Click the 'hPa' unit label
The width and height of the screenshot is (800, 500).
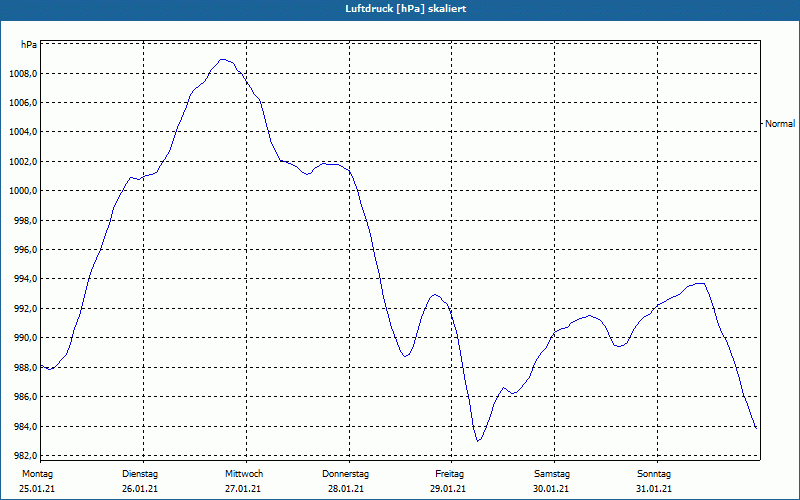29,45
